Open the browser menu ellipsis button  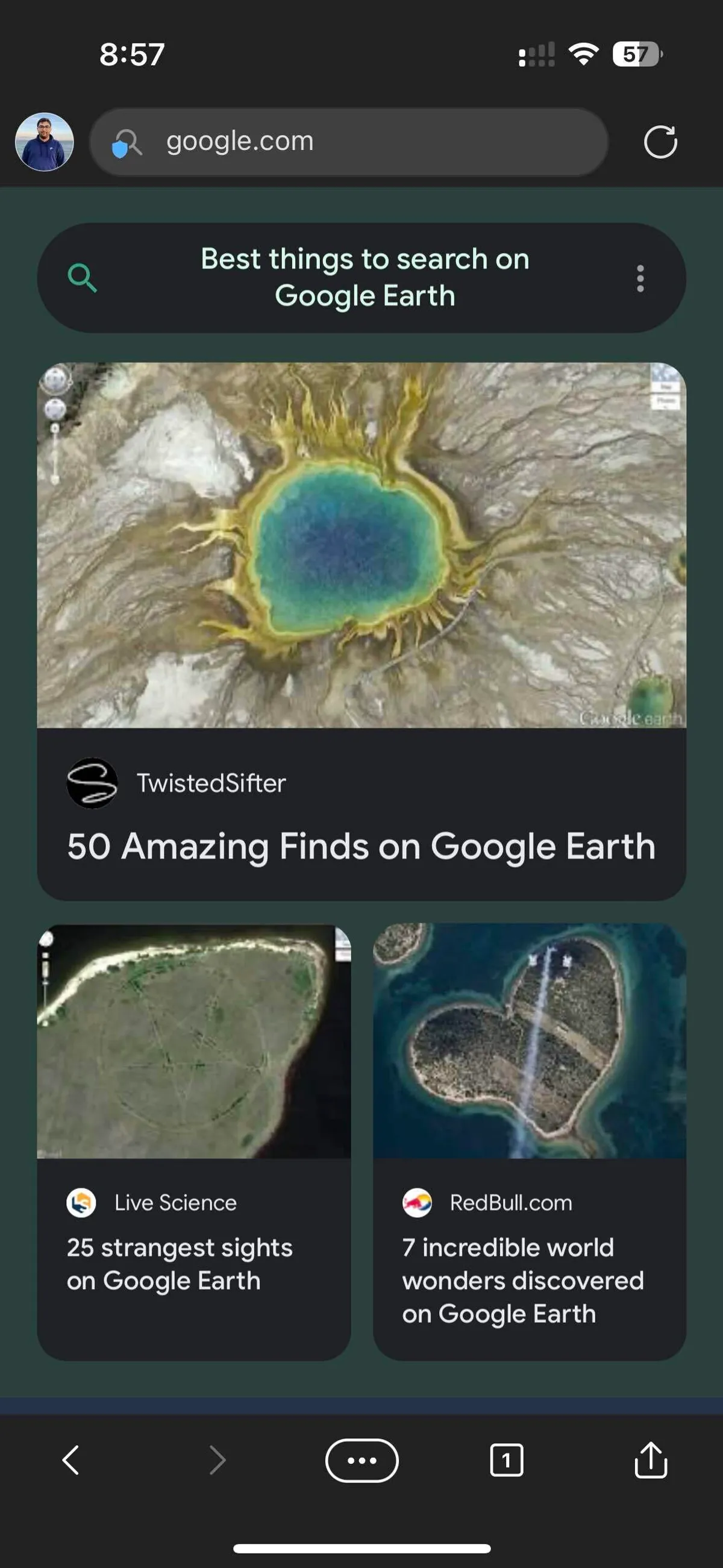click(361, 1460)
